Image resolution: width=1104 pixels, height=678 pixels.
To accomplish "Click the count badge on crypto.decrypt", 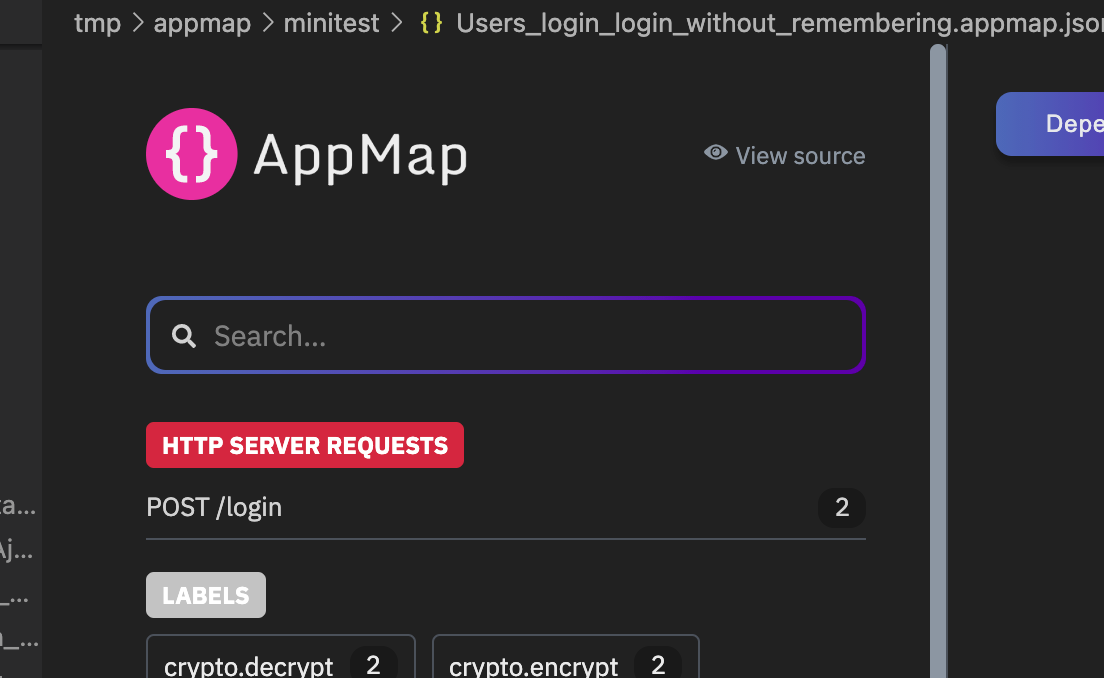I will point(373,664).
